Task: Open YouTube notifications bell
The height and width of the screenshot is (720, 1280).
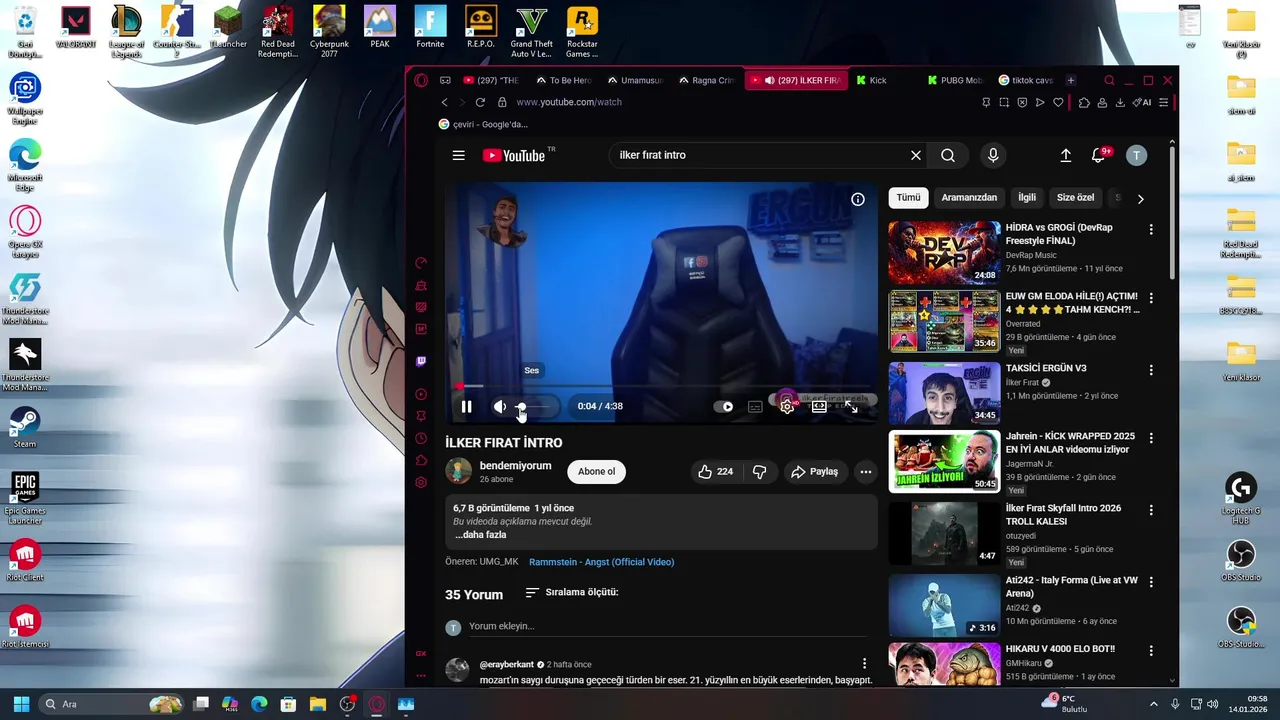Action: click(1099, 155)
